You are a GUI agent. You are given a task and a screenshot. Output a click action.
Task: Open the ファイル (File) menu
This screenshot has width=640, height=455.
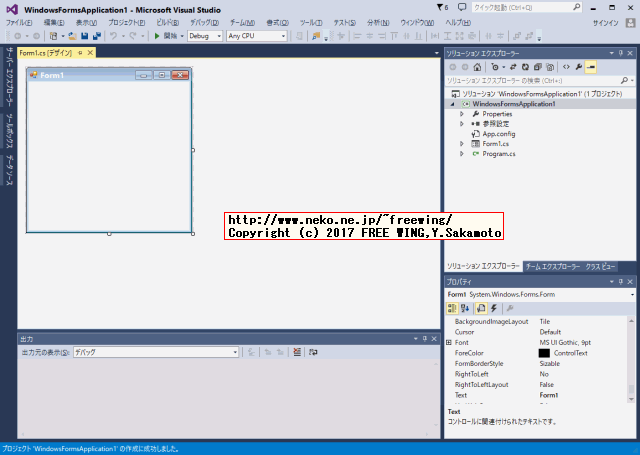click(19, 22)
